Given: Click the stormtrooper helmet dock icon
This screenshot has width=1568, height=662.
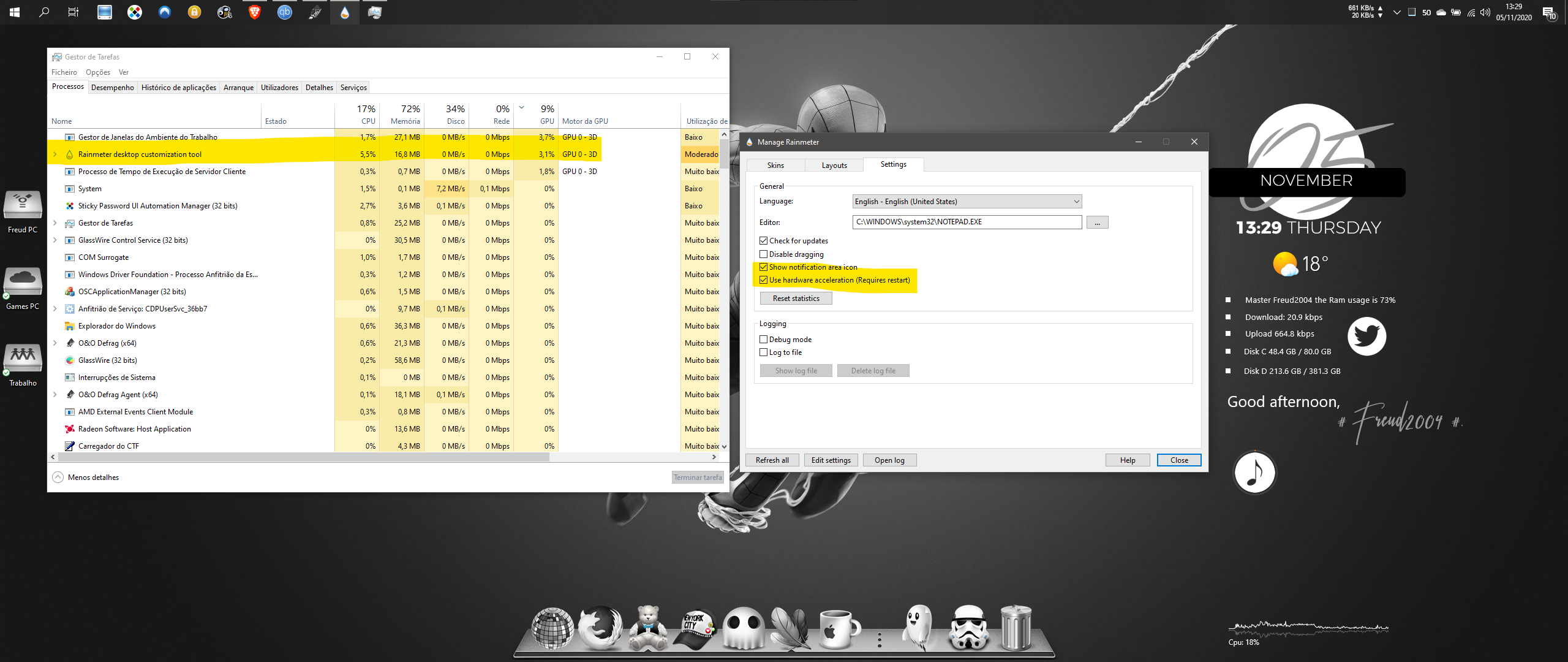Looking at the screenshot, I should (x=968, y=628).
